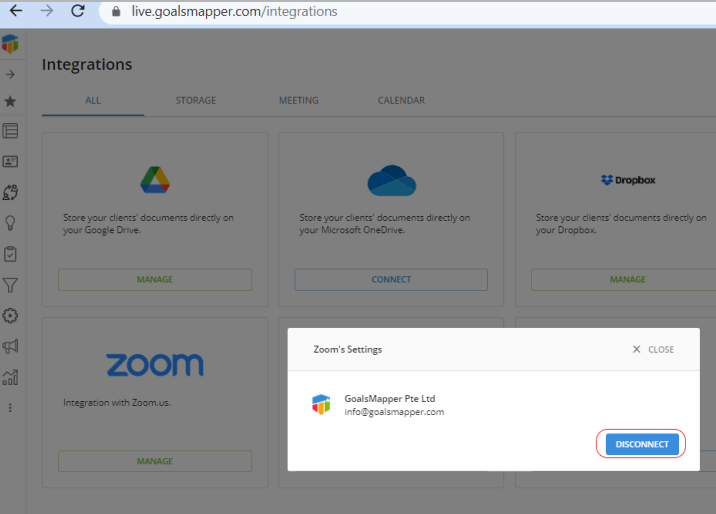Manage the Zoom integration

(155, 461)
